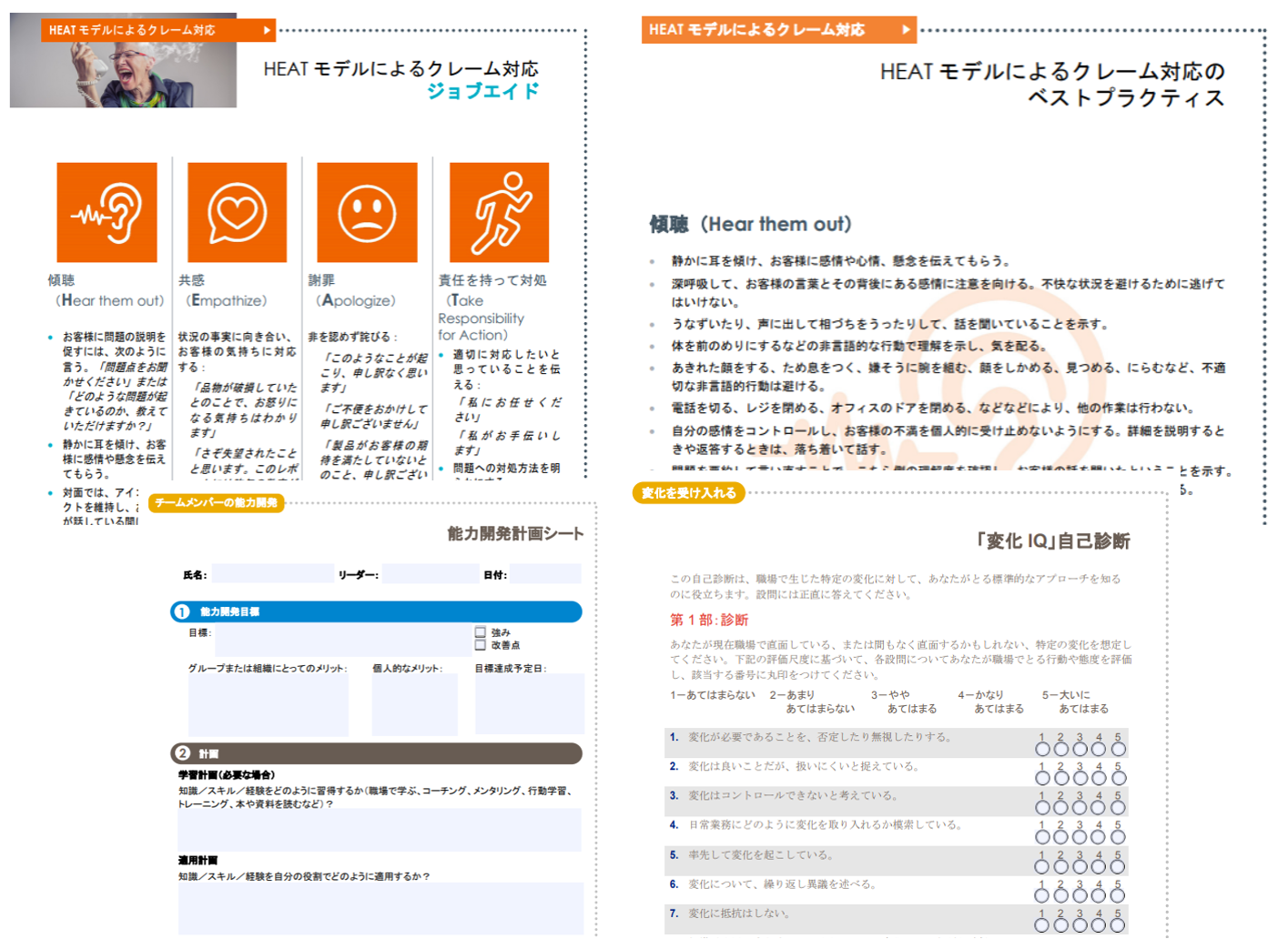Click arrow on left HEAT orange header
Viewport: 1288px width, 939px height.
[267, 30]
